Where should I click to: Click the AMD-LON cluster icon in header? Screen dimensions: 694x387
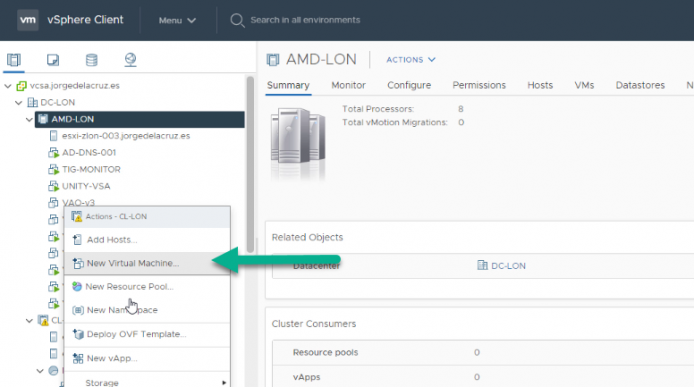[x=273, y=60]
